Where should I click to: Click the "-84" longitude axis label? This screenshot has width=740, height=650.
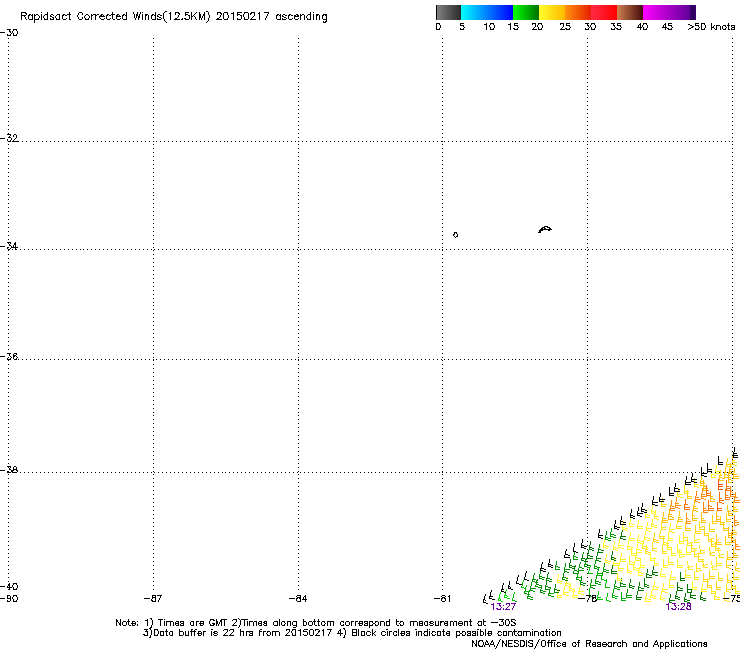298,599
